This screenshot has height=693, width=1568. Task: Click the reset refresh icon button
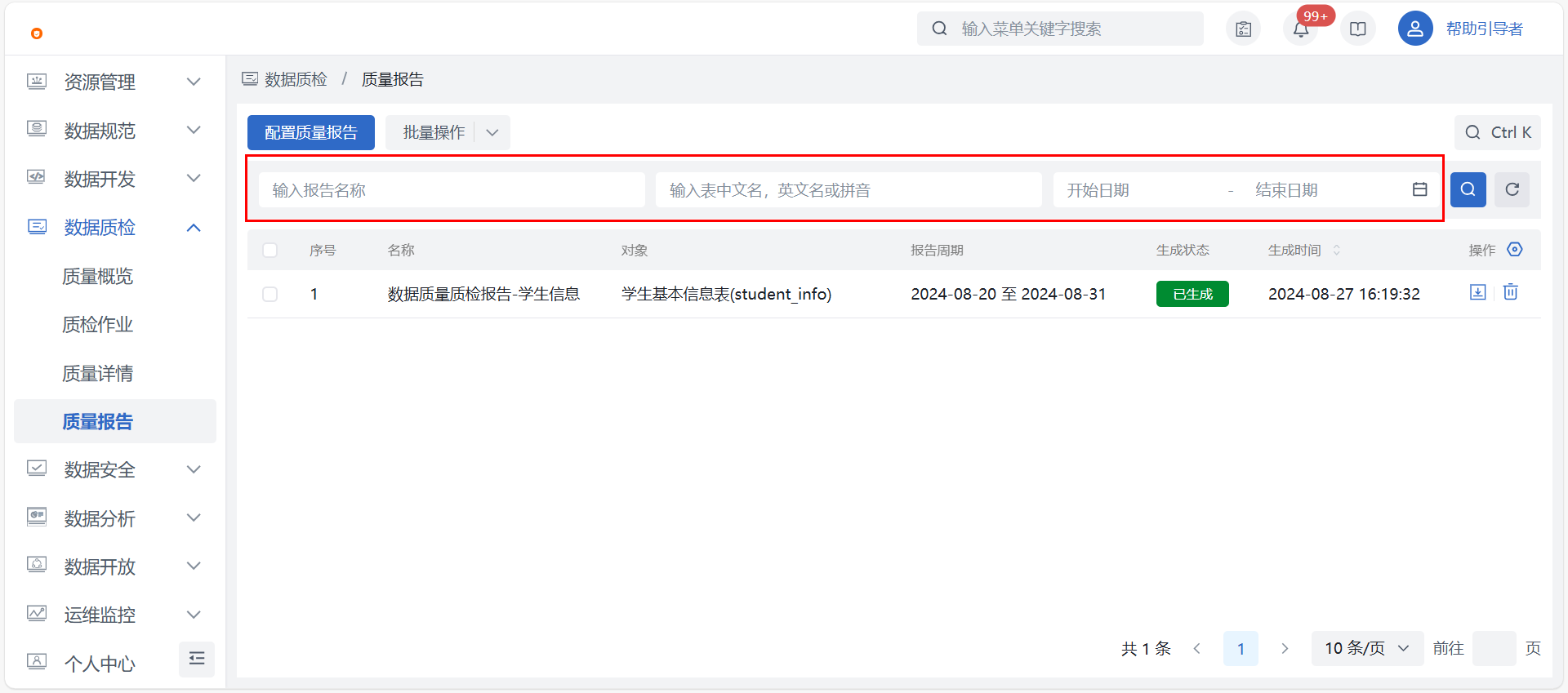click(x=1512, y=189)
